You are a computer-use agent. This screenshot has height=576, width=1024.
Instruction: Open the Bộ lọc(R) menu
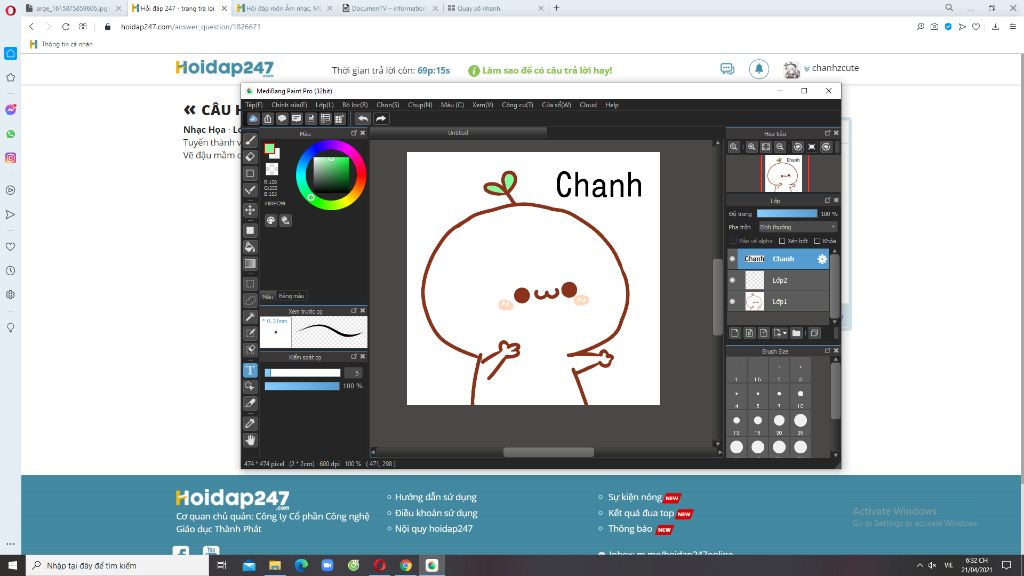(x=355, y=104)
